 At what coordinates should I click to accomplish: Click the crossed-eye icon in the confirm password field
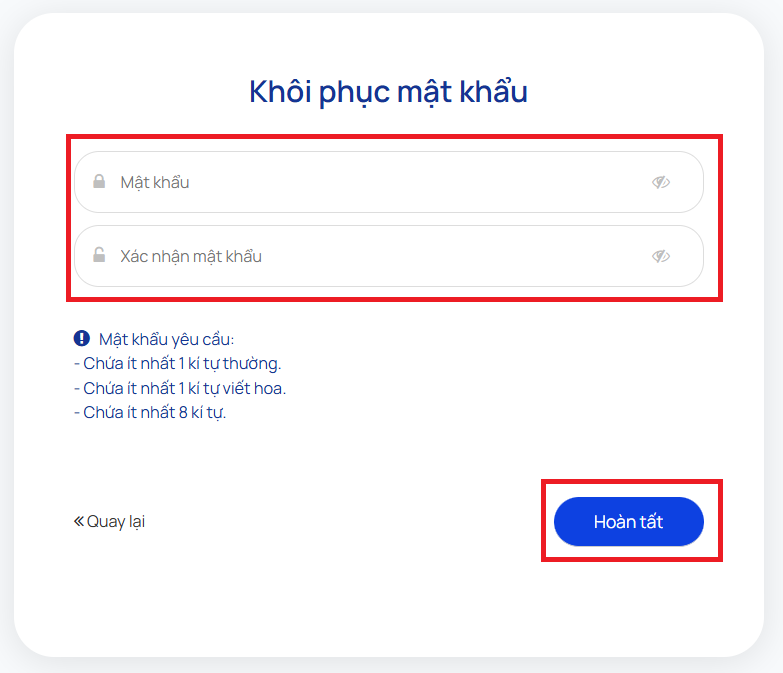661,256
